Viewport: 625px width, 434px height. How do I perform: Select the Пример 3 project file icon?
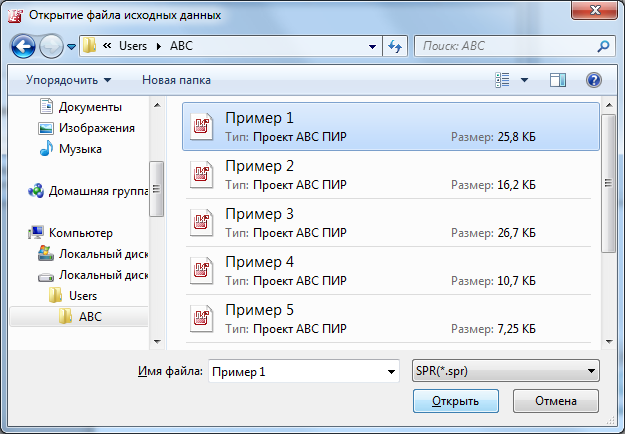tap(201, 222)
